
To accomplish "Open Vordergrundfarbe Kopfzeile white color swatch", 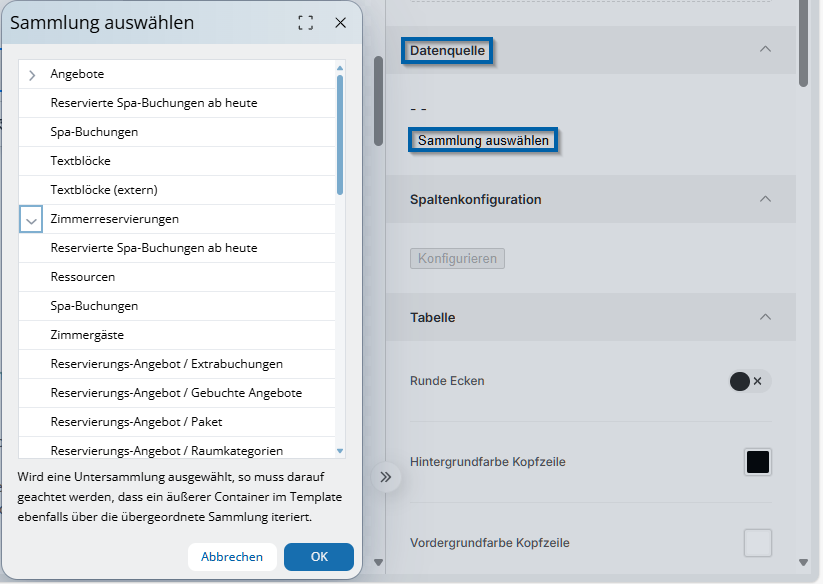I will click(758, 543).
